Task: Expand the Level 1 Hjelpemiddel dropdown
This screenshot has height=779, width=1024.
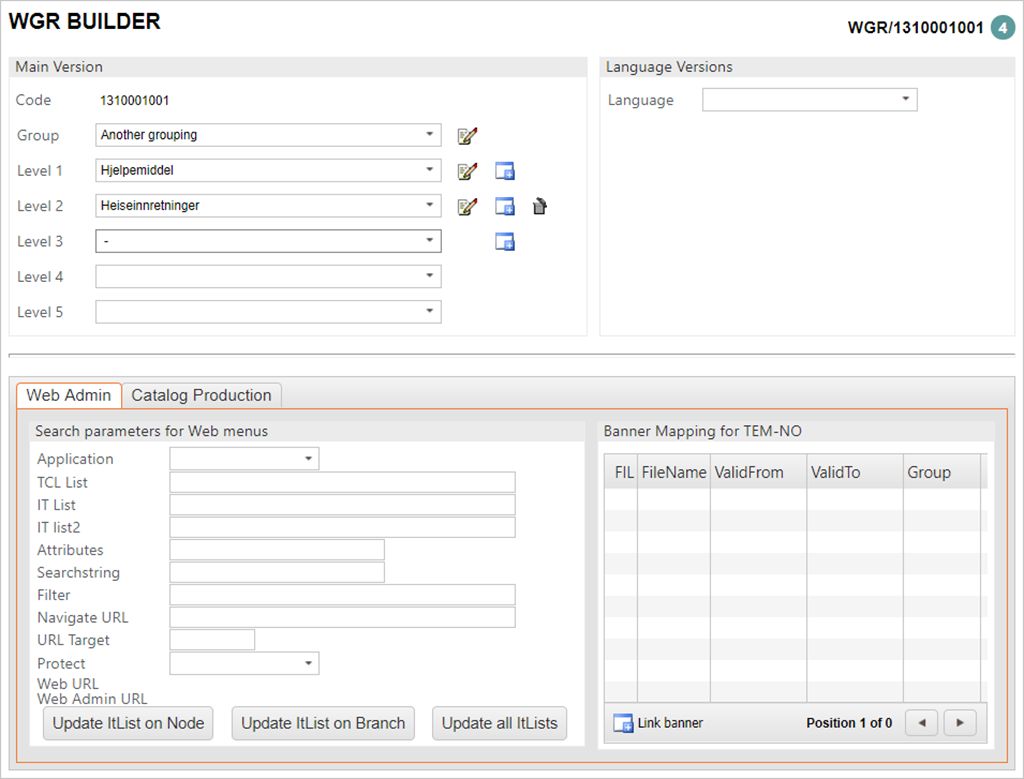Action: tap(429, 171)
